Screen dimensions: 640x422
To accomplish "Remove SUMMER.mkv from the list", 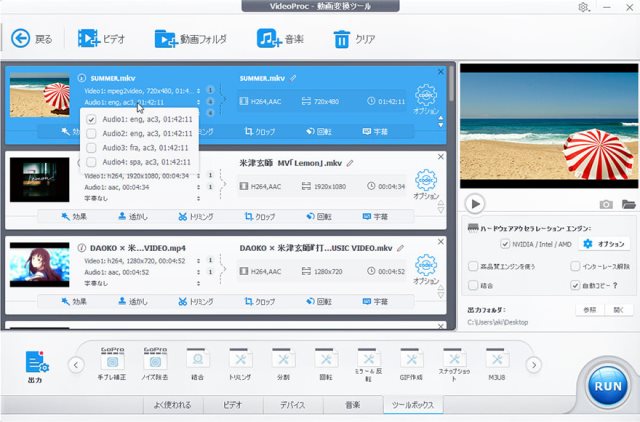I will pyautogui.click(x=441, y=72).
